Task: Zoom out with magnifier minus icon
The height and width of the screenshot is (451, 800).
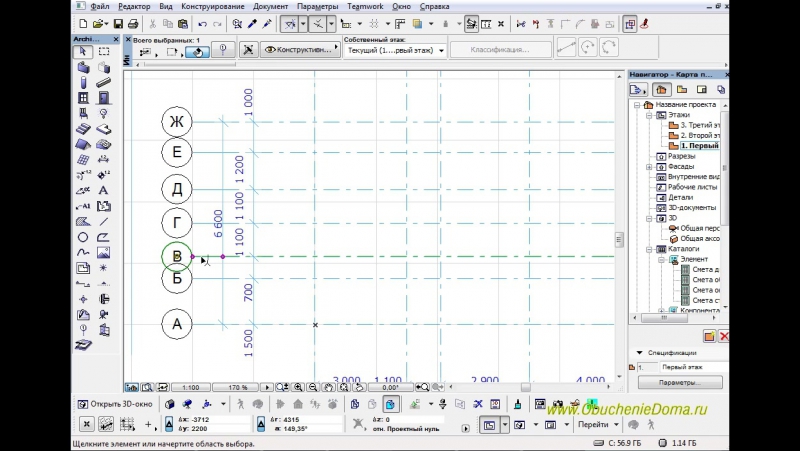Action: coord(313,387)
